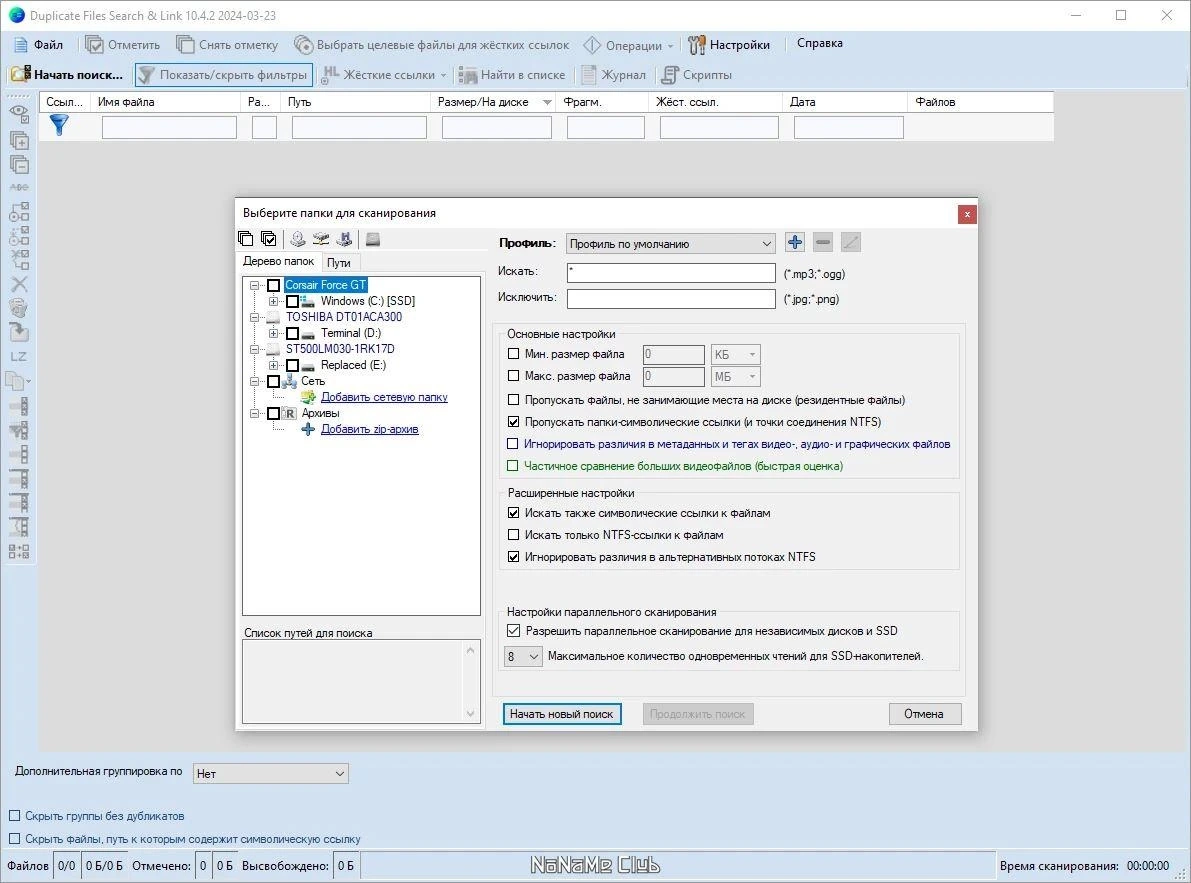Click the blue funnel filter icon

pos(58,125)
